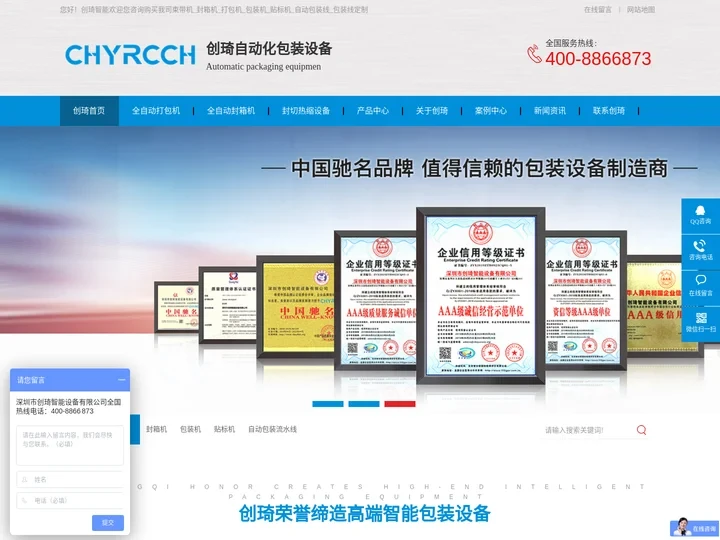Open the 全自动封箱机 menu
The height and width of the screenshot is (540, 720).
[x=231, y=111]
